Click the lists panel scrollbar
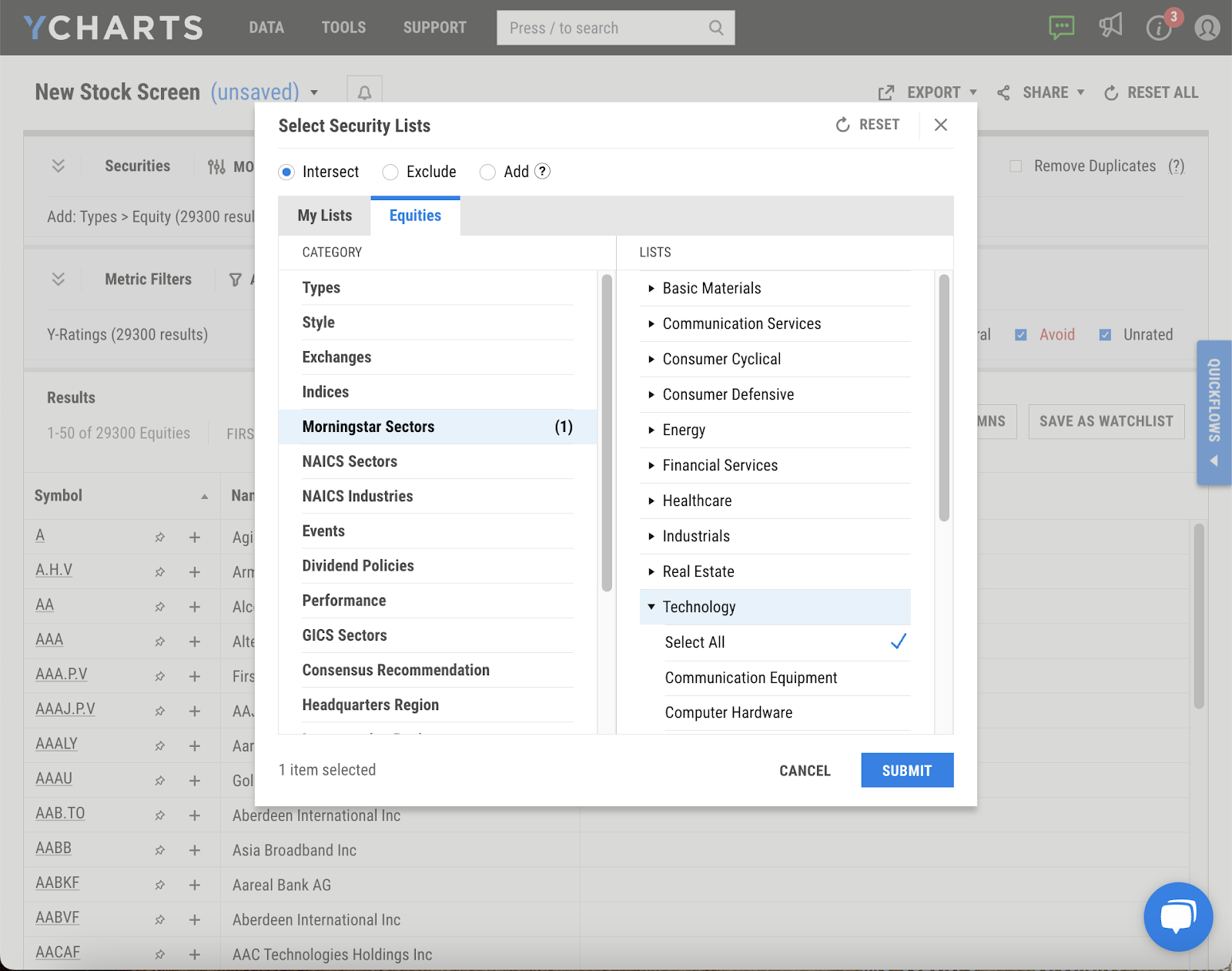Screen dimensions: 1232x971 pyautogui.click(x=944, y=398)
